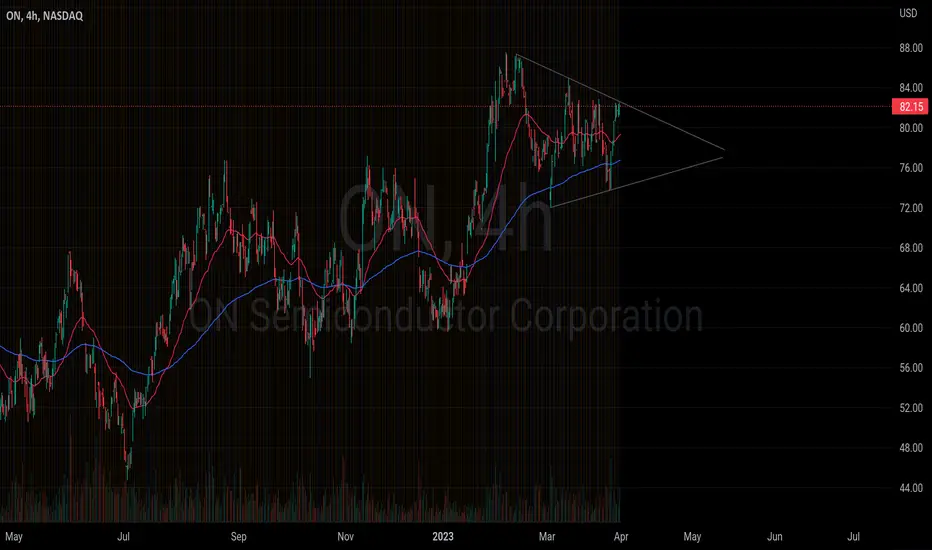
Task: Click the Apr time axis label
Action: [x=621, y=537]
